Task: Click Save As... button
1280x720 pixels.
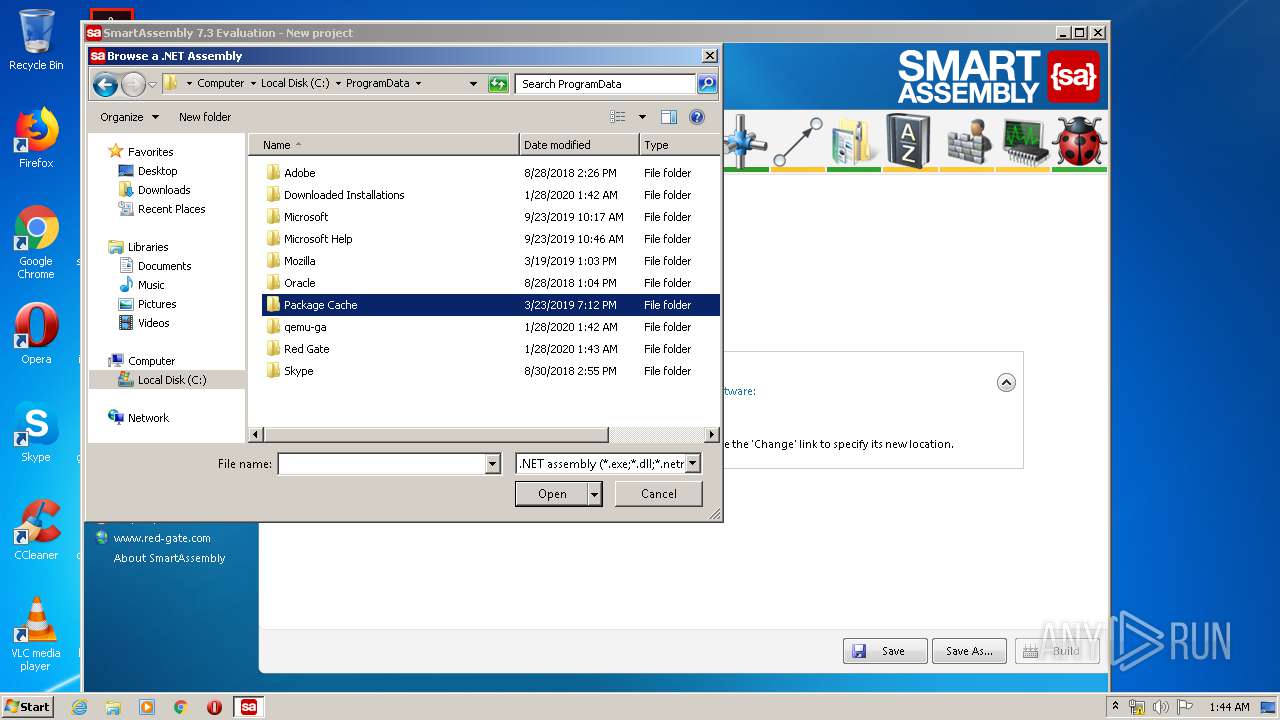Action: pyautogui.click(x=970, y=651)
